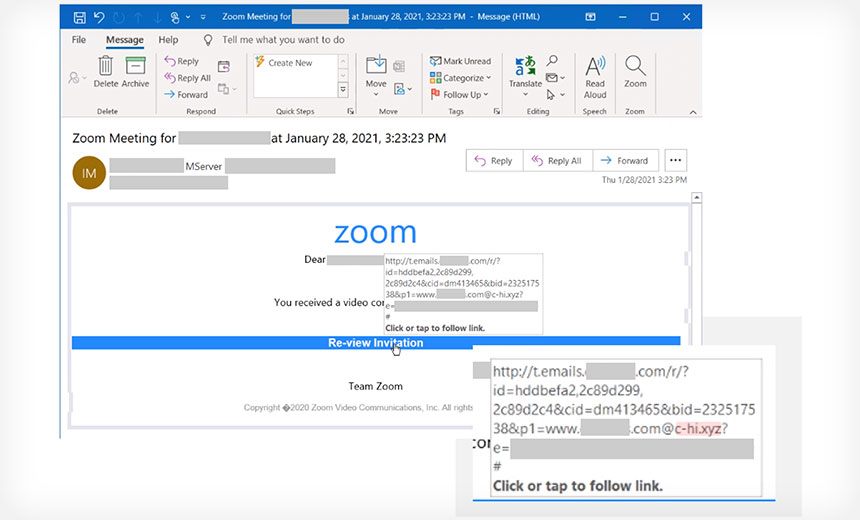Open the Categorize dropdown
This screenshot has width=860, height=520.
click(460, 78)
